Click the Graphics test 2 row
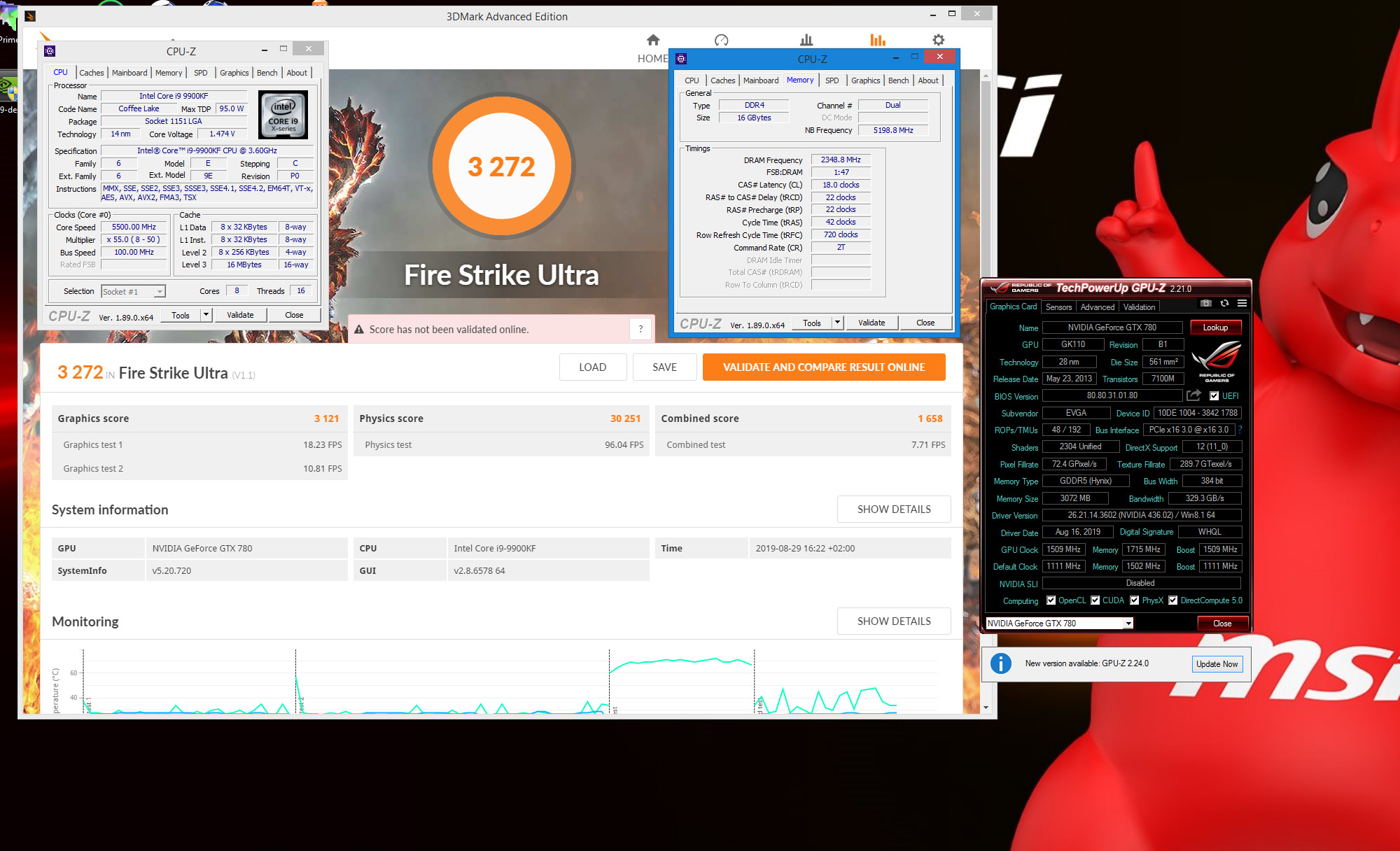The width and height of the screenshot is (1400, 851). (x=200, y=468)
